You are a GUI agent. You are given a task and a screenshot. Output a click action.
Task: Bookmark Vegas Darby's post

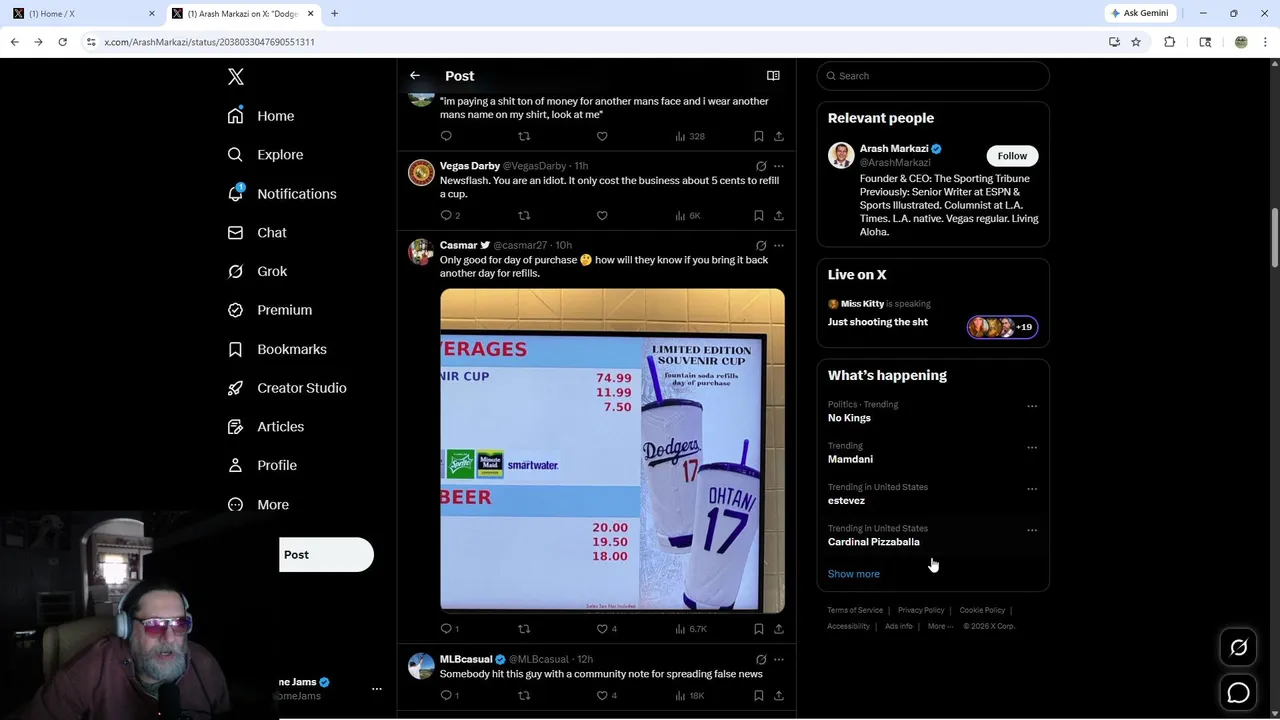click(758, 215)
